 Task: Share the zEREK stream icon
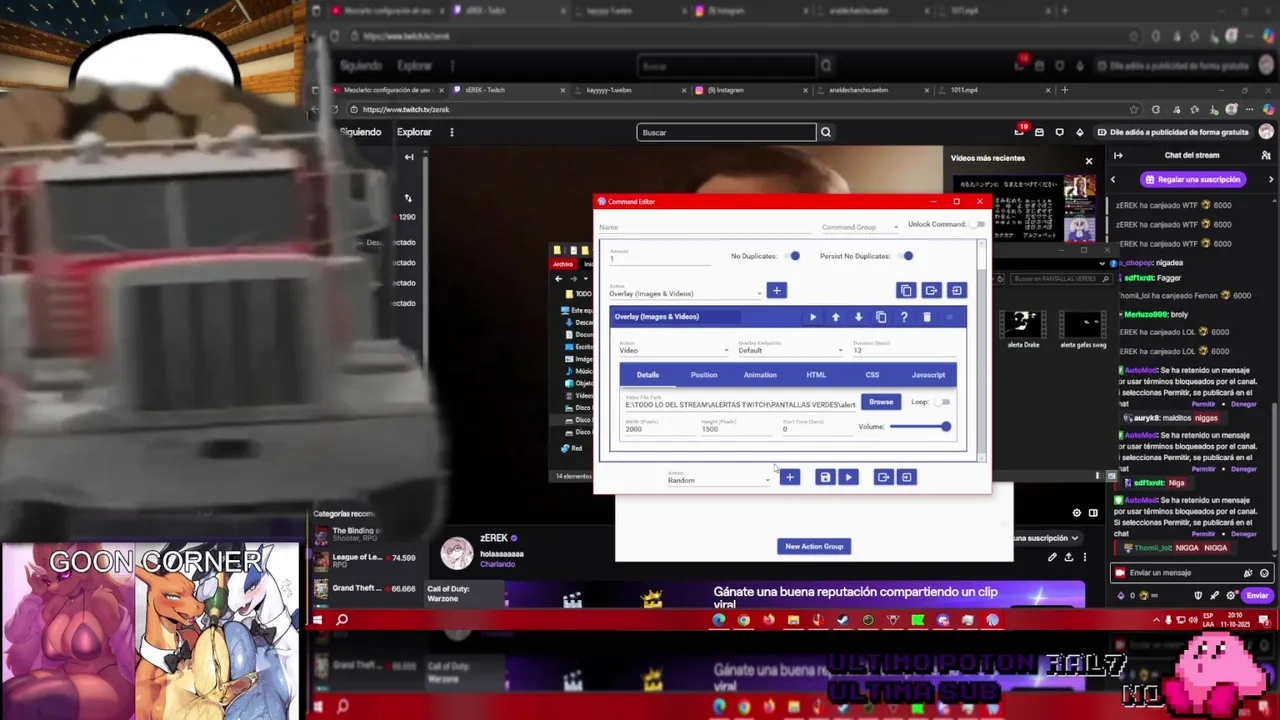pyautogui.click(x=1068, y=557)
